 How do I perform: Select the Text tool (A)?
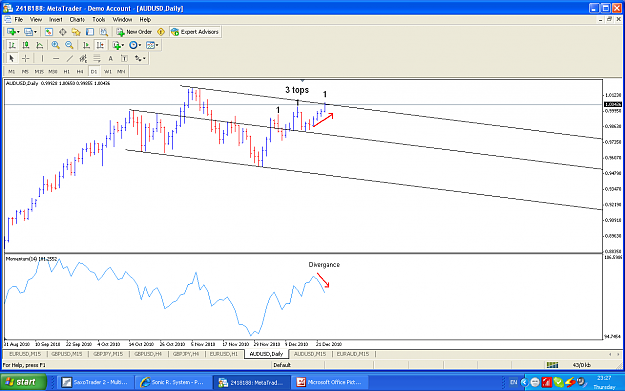[x=110, y=59]
